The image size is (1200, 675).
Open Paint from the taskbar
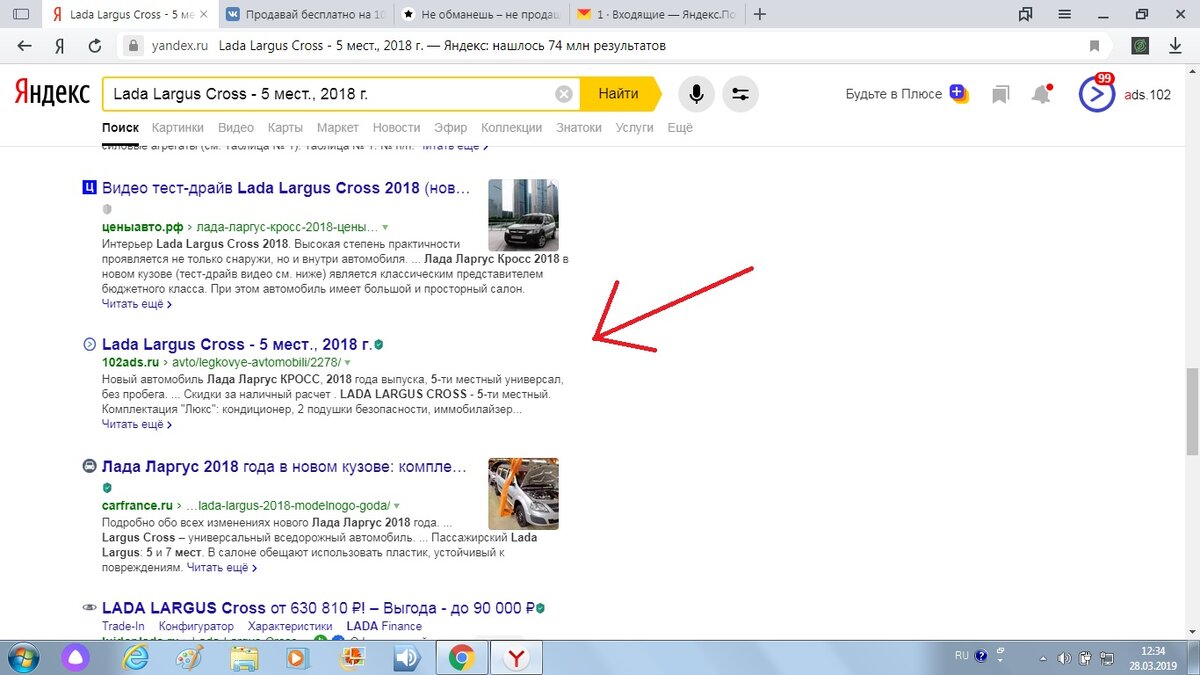[x=189, y=658]
